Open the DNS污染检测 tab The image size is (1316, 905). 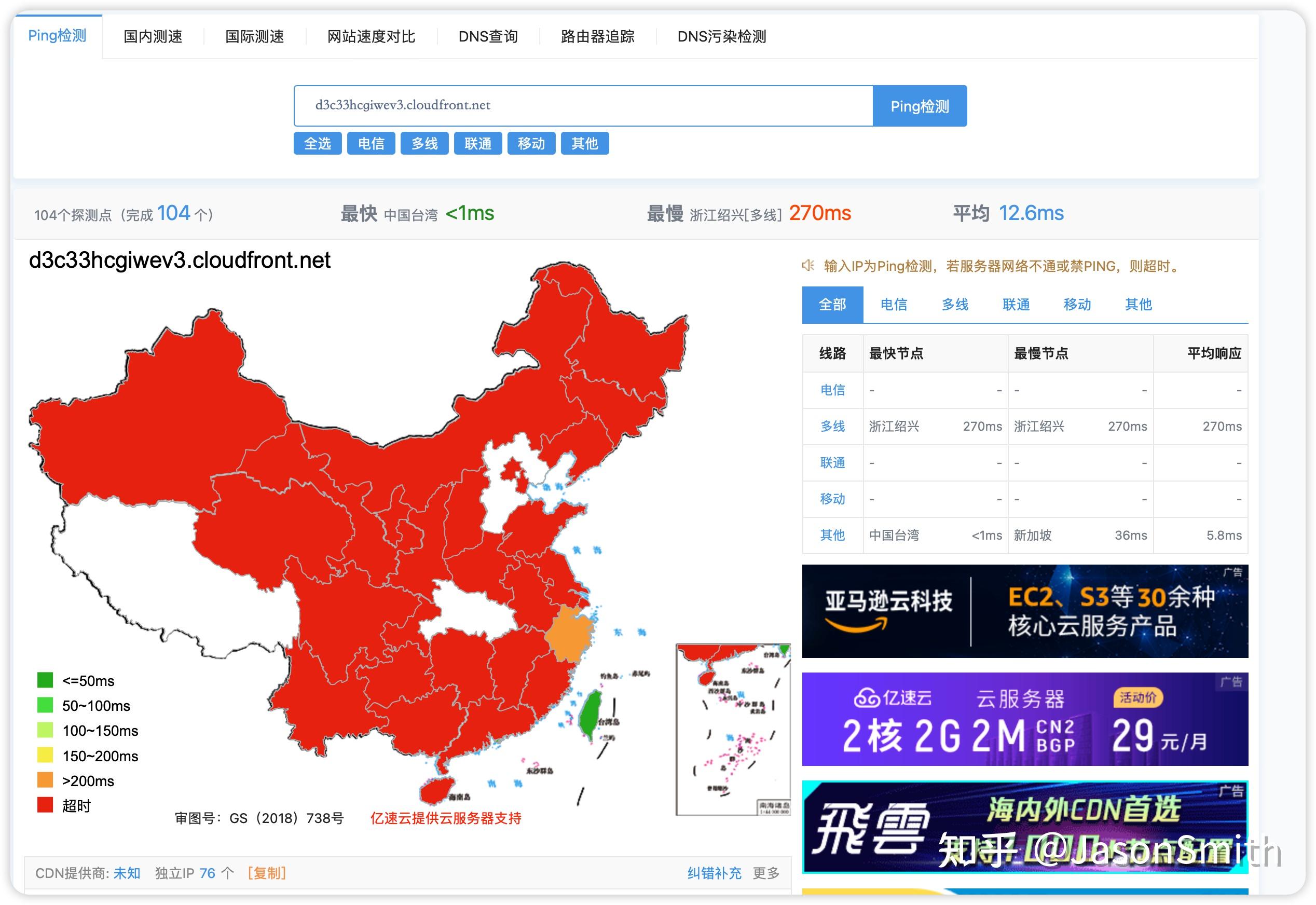[x=722, y=37]
